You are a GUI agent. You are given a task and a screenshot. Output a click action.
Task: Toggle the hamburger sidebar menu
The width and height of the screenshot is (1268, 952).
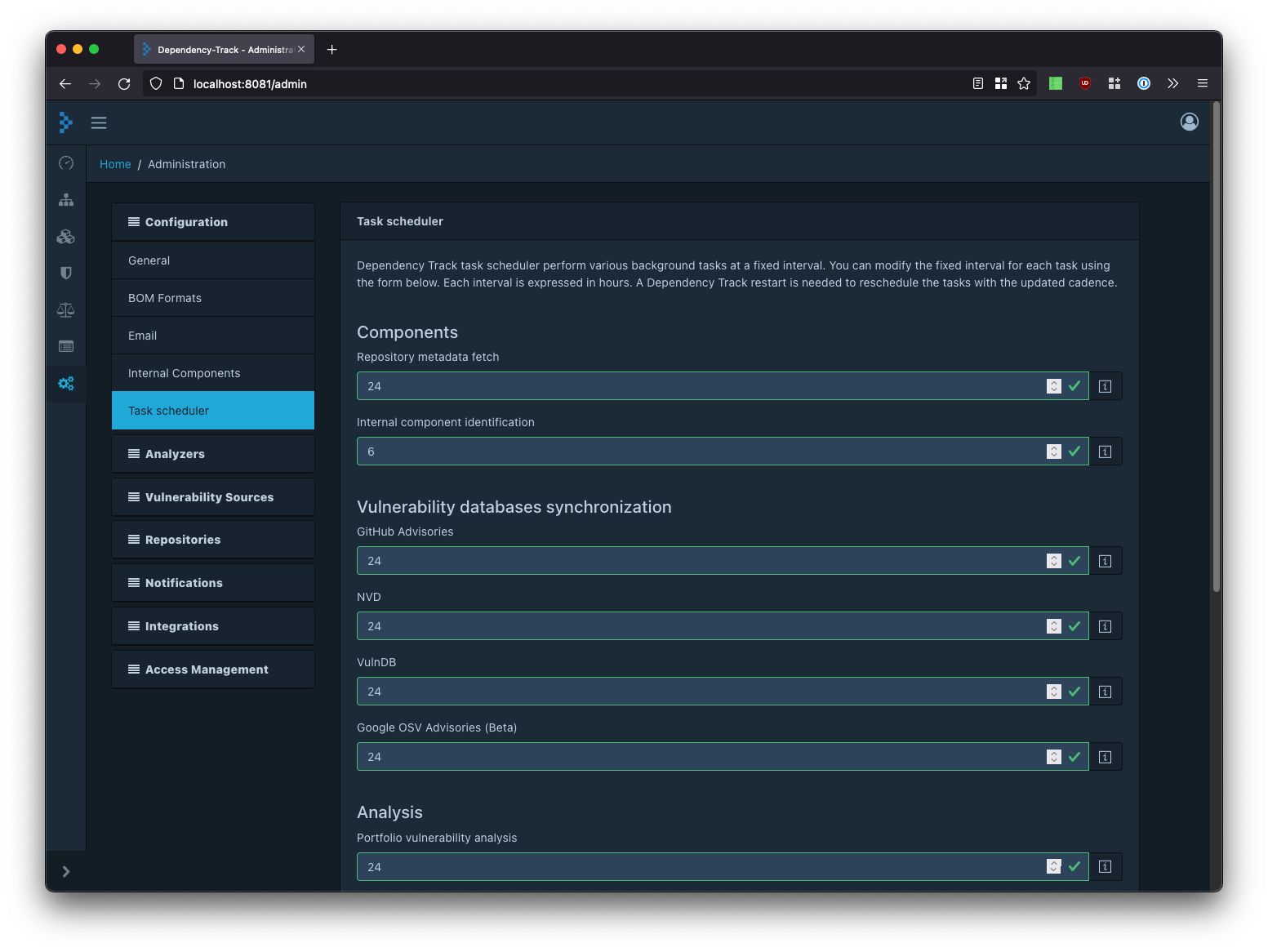click(x=99, y=122)
